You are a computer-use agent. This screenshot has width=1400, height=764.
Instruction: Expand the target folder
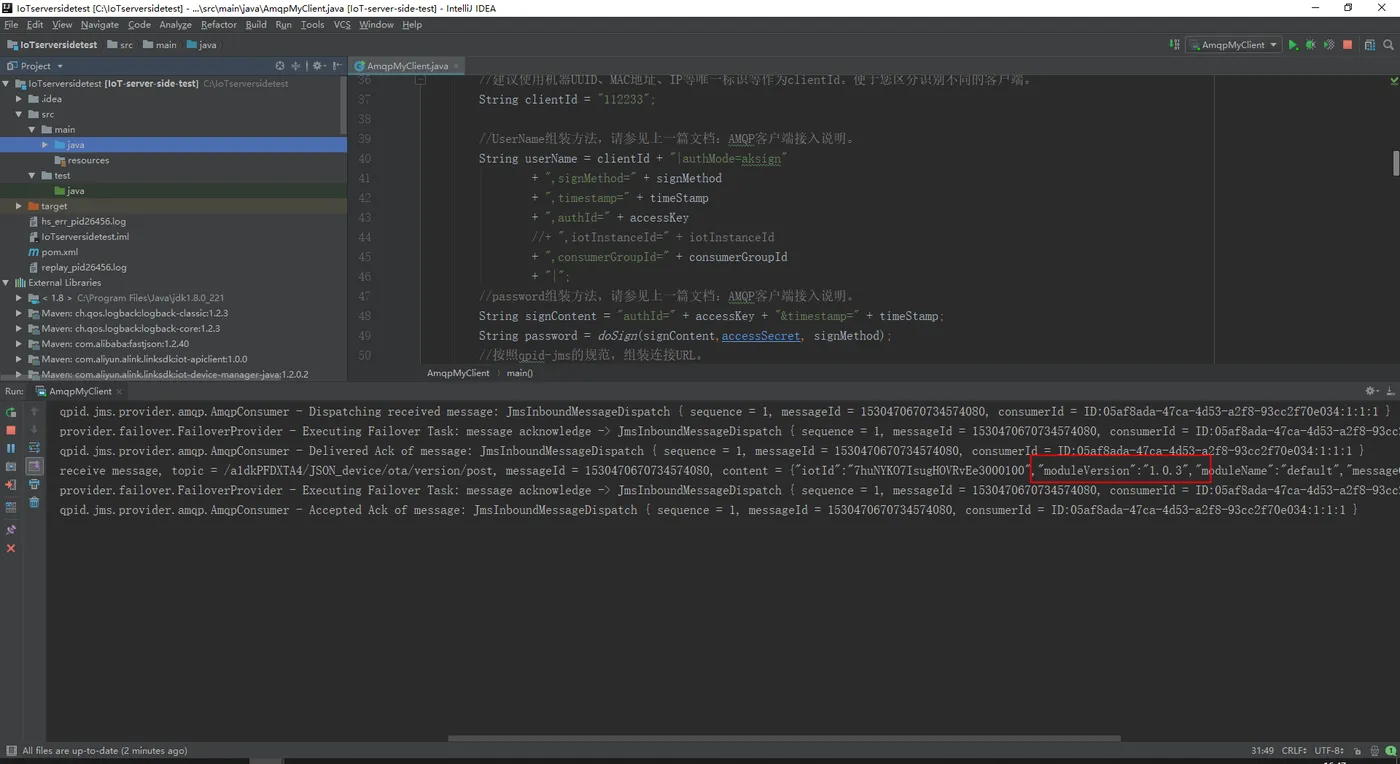19,206
